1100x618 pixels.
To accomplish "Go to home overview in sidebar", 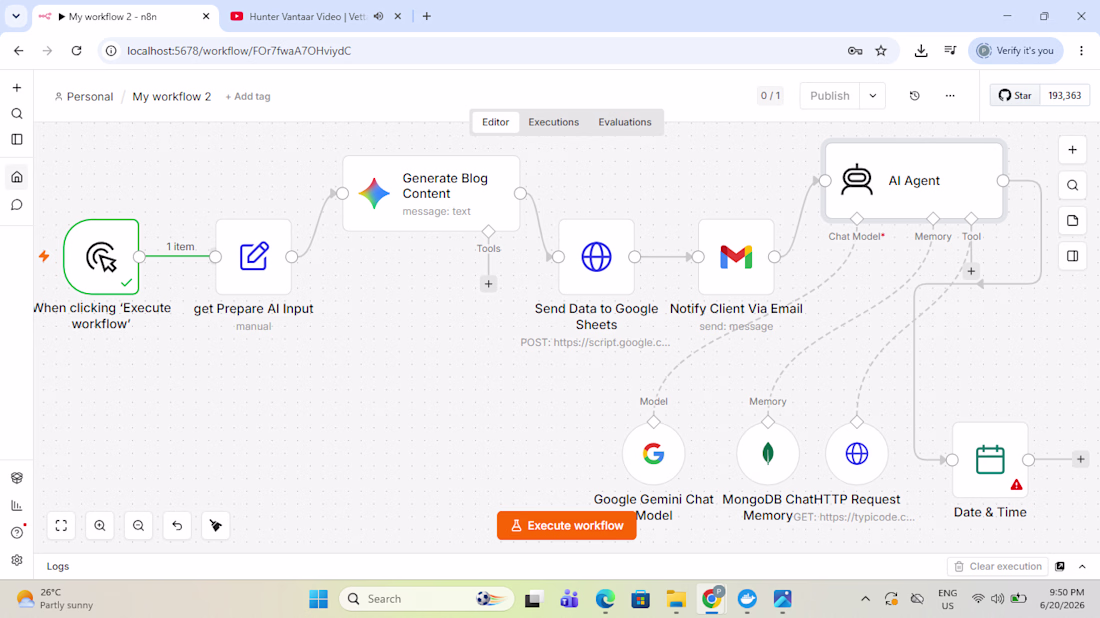I will click(x=17, y=177).
